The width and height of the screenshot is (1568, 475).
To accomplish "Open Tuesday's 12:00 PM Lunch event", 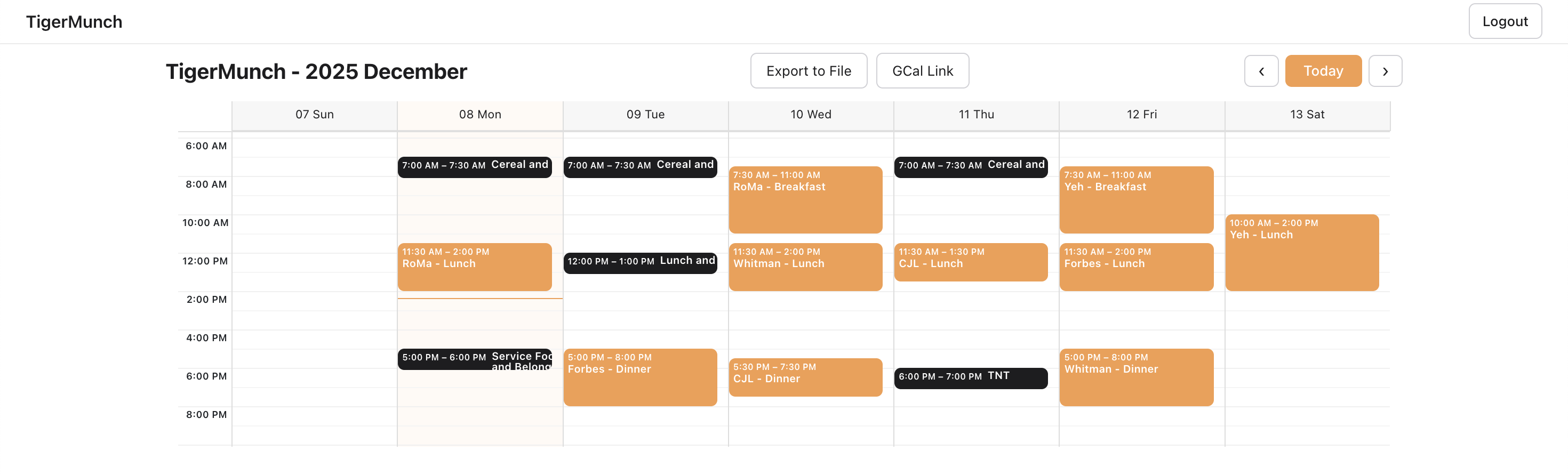I will click(x=640, y=262).
